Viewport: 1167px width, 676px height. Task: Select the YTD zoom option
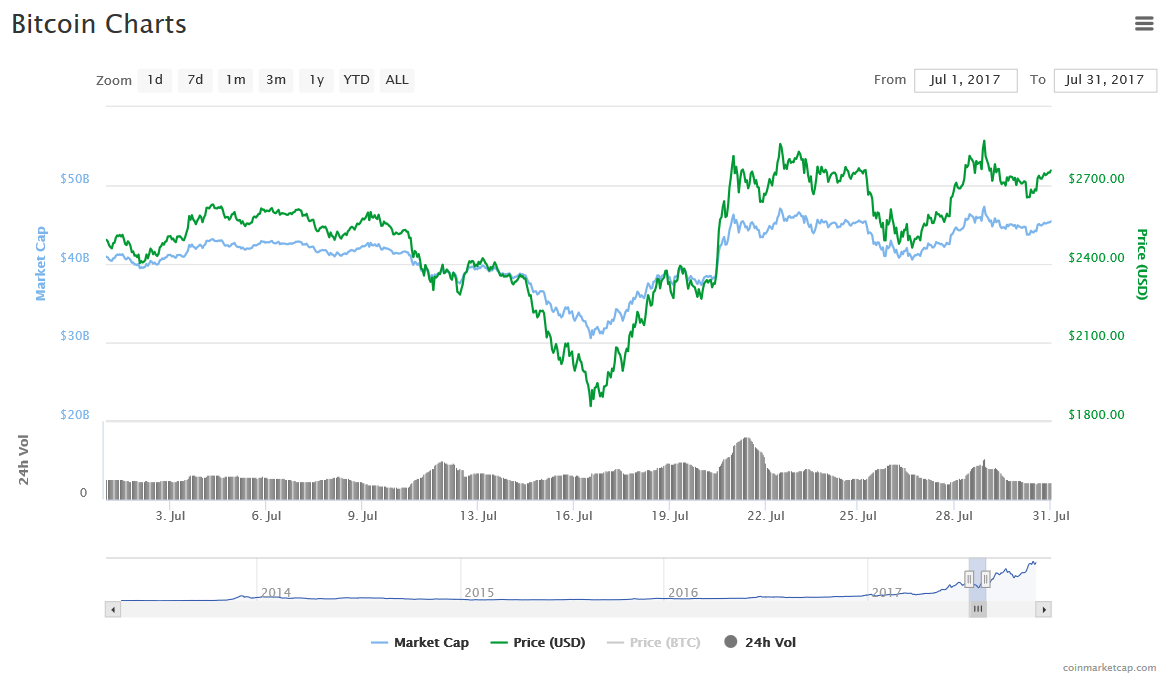pyautogui.click(x=357, y=80)
